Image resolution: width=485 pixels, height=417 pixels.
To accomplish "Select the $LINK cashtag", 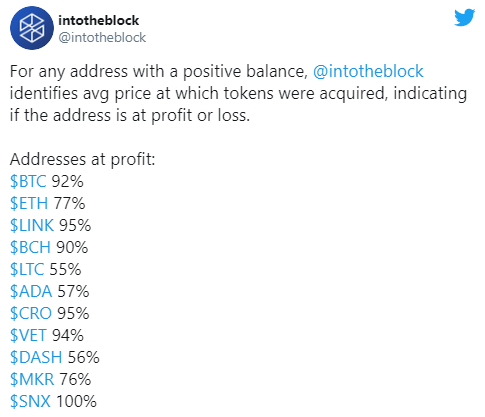I will pyautogui.click(x=32, y=225).
